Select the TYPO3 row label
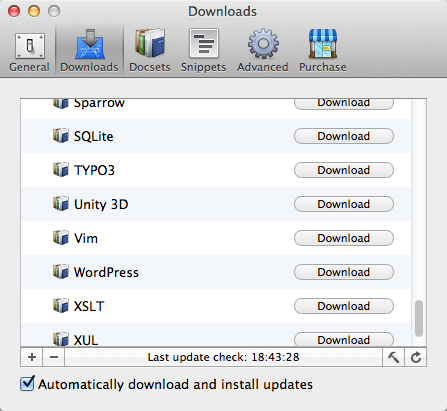 (x=94, y=170)
